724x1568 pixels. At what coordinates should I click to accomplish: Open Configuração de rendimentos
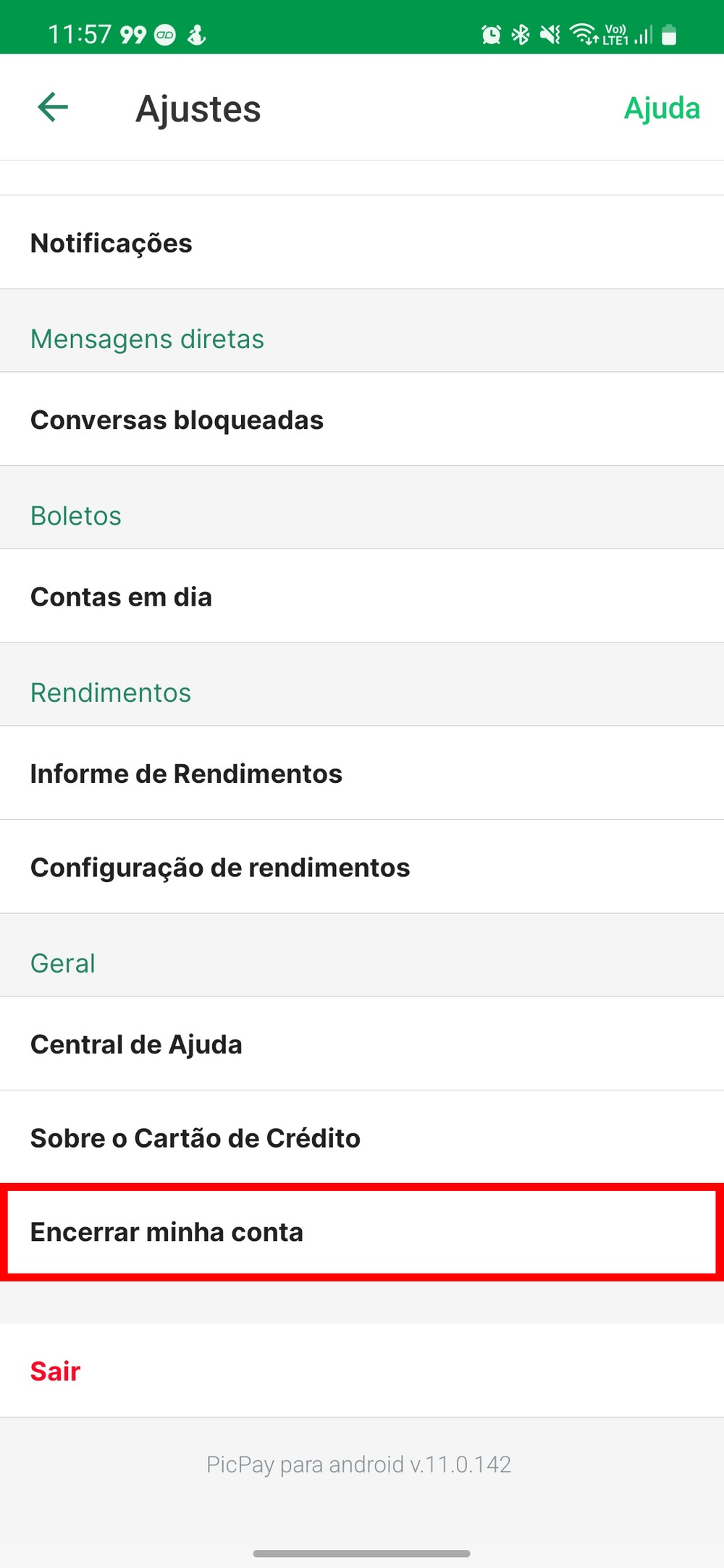[220, 868]
